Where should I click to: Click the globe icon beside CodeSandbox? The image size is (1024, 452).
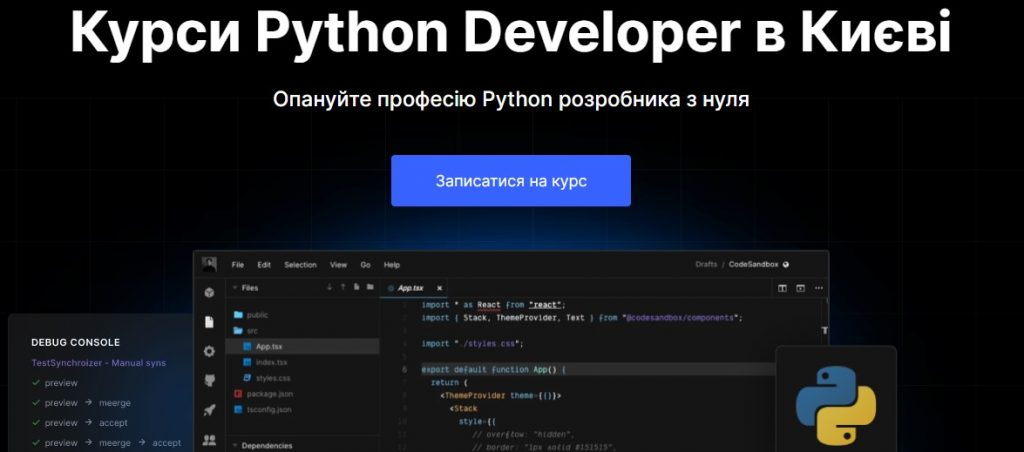(x=786, y=265)
